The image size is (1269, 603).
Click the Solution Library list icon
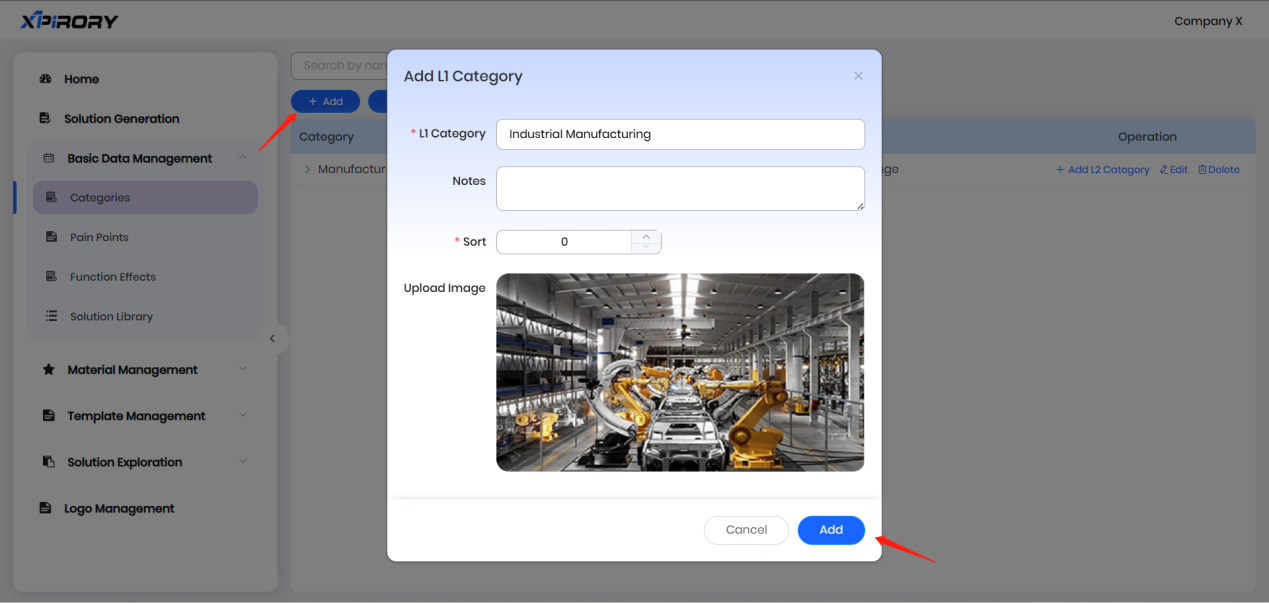point(51,316)
